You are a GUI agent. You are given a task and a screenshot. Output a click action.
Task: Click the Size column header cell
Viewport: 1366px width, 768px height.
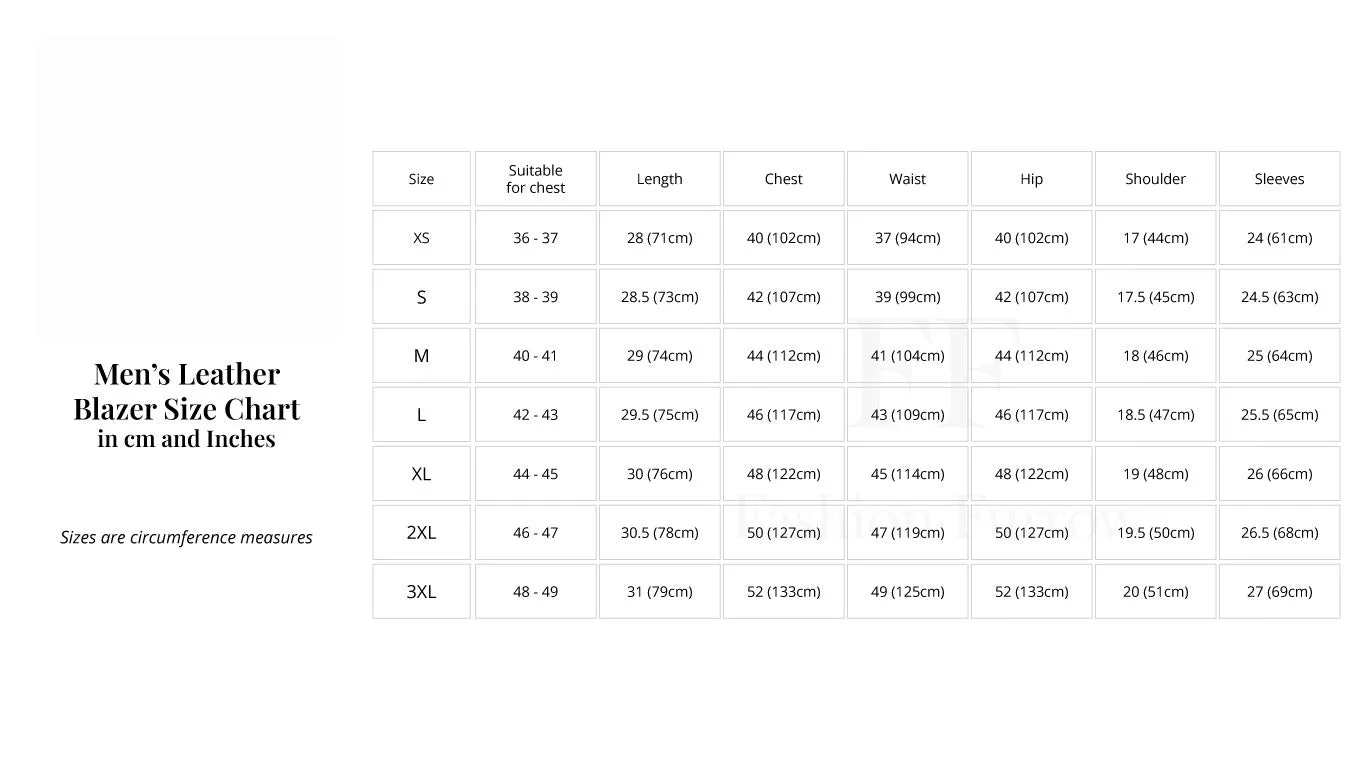pyautogui.click(x=421, y=179)
